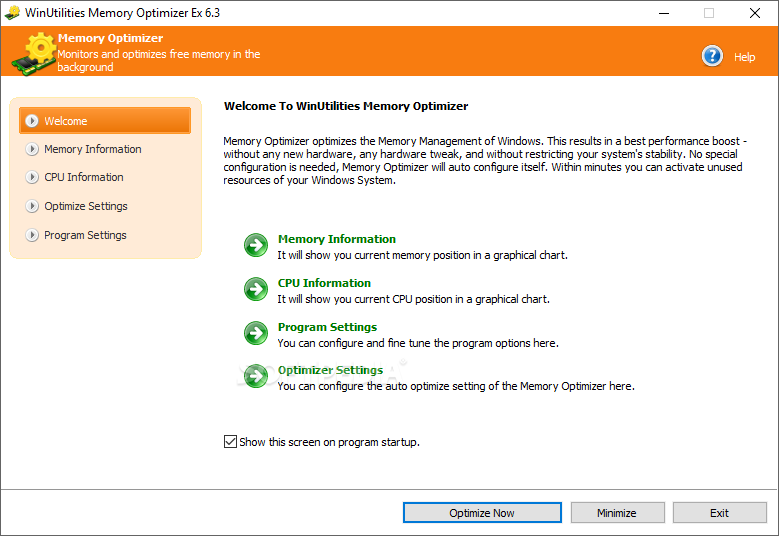This screenshot has width=779, height=536.
Task: Click 'Monitors and optimizes free memory' banner text
Action: (158, 60)
